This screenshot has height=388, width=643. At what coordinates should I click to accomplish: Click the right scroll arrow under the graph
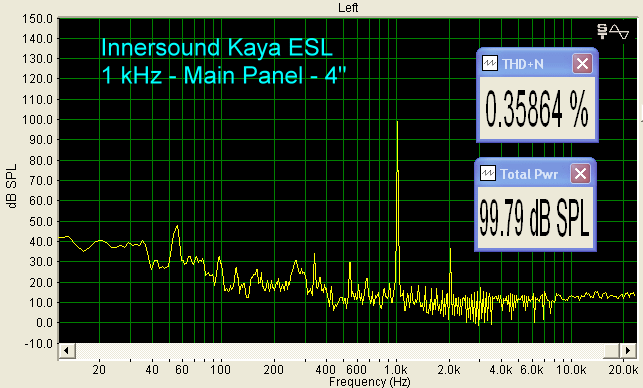(627, 351)
